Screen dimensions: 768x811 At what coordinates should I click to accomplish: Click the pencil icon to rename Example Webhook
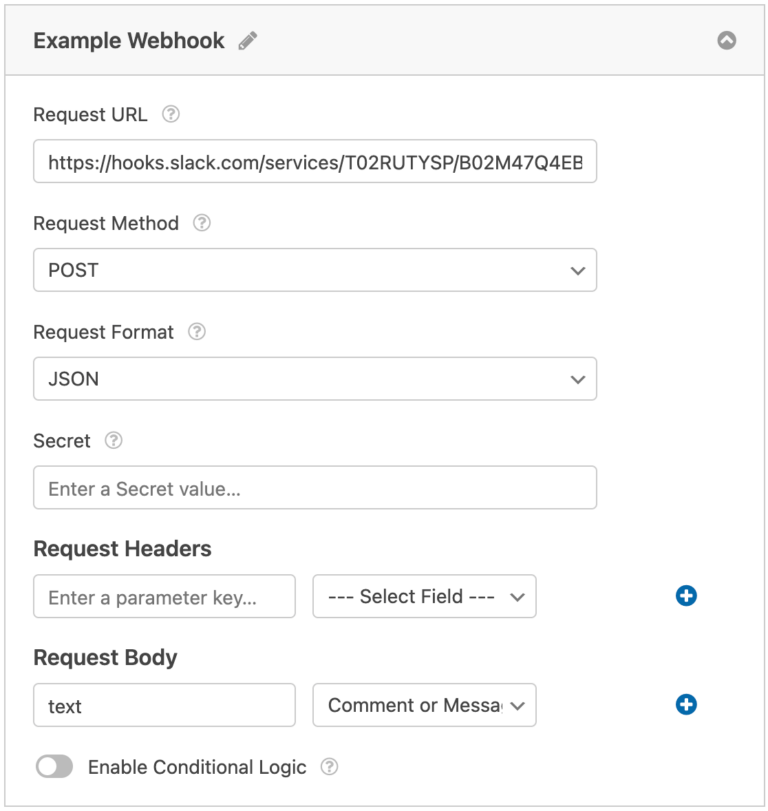click(247, 40)
